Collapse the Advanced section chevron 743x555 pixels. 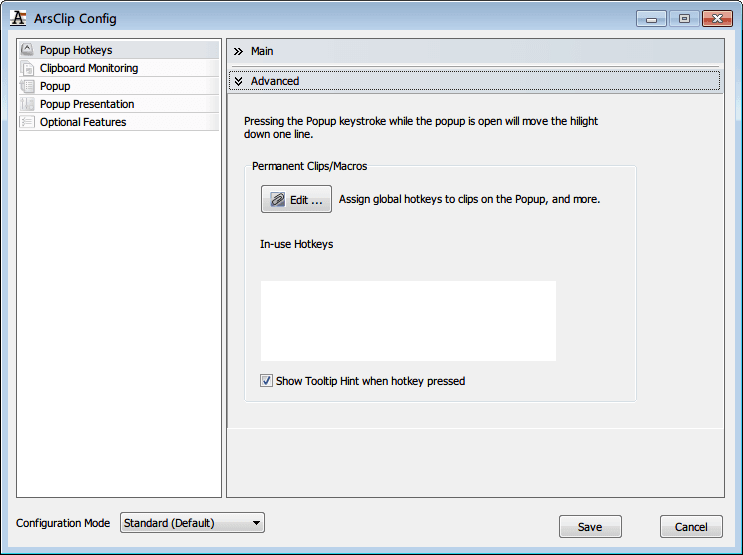pyautogui.click(x=238, y=81)
